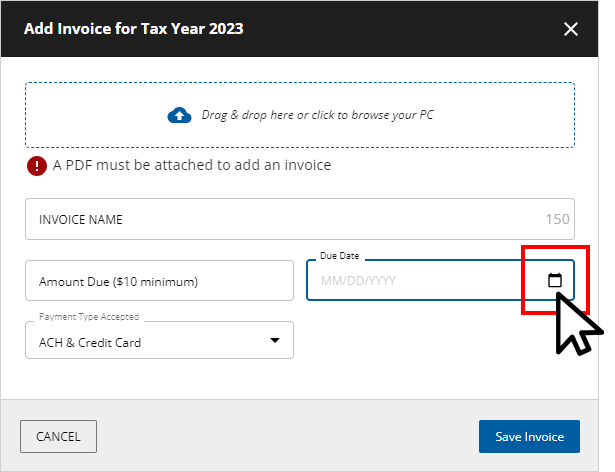This screenshot has height=472, width=615.
Task: Click the 'Drag & drop here' browse text
Action: (317, 115)
